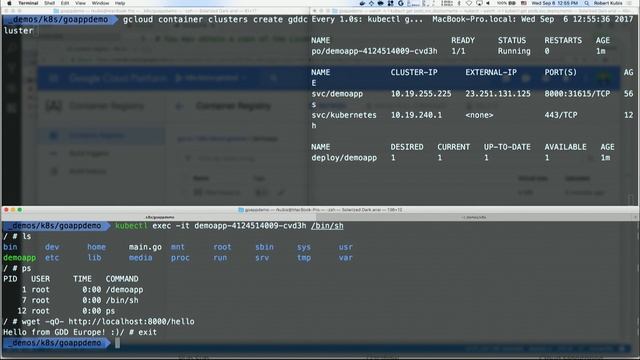Click Container Registry heading in background browser
The width and height of the screenshot is (640, 360).
click(x=233, y=106)
